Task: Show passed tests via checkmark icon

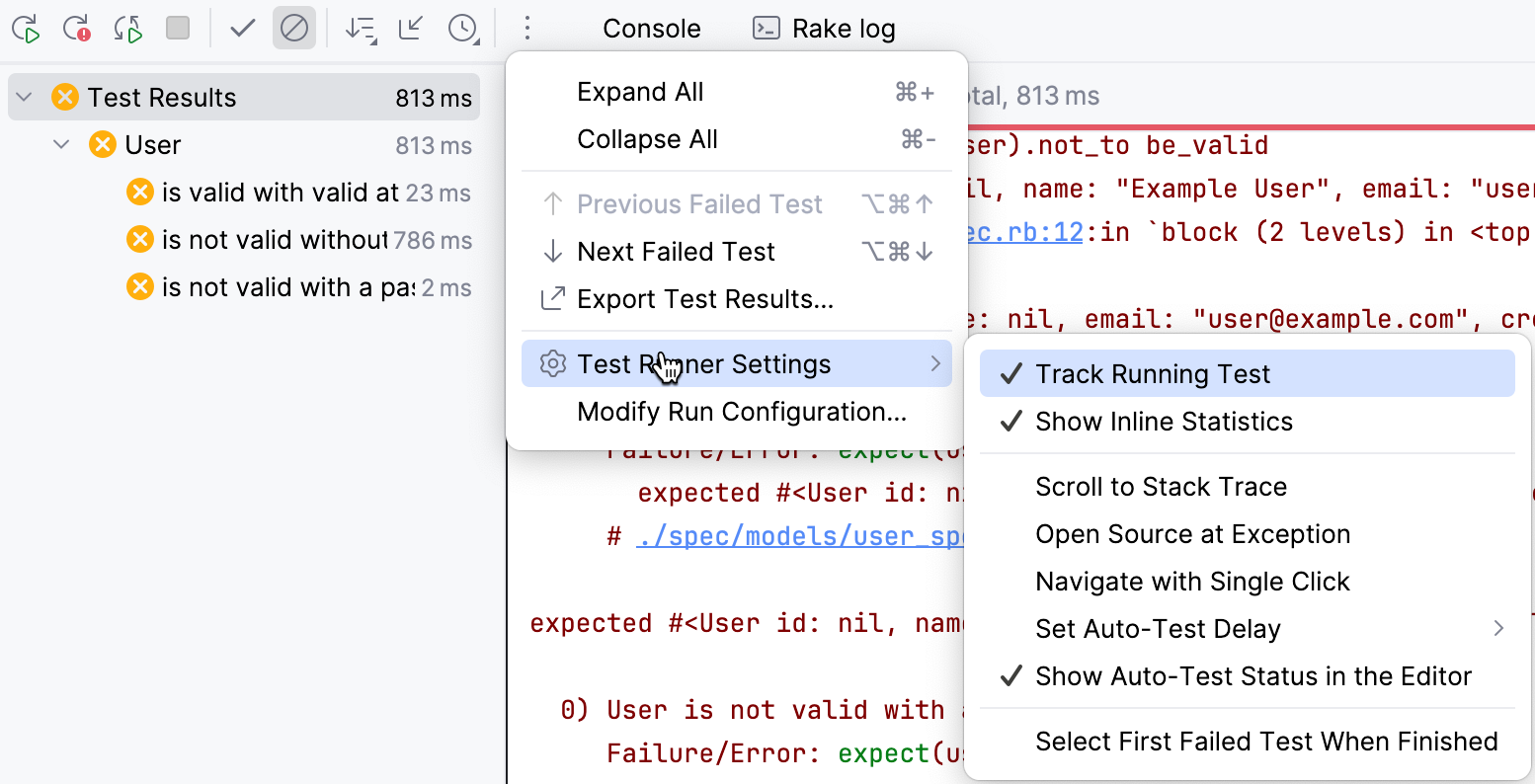Action: coord(241,29)
